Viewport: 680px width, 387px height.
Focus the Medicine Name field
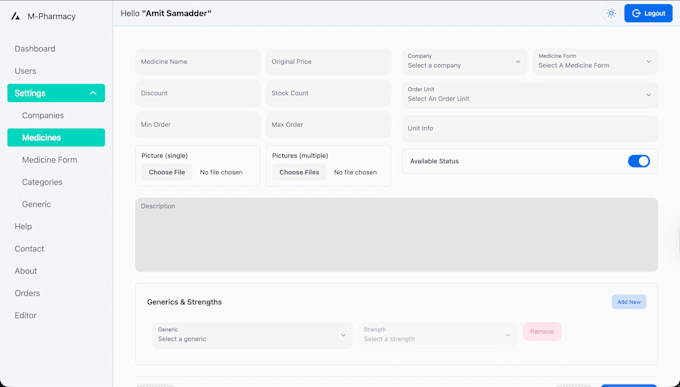pos(198,62)
